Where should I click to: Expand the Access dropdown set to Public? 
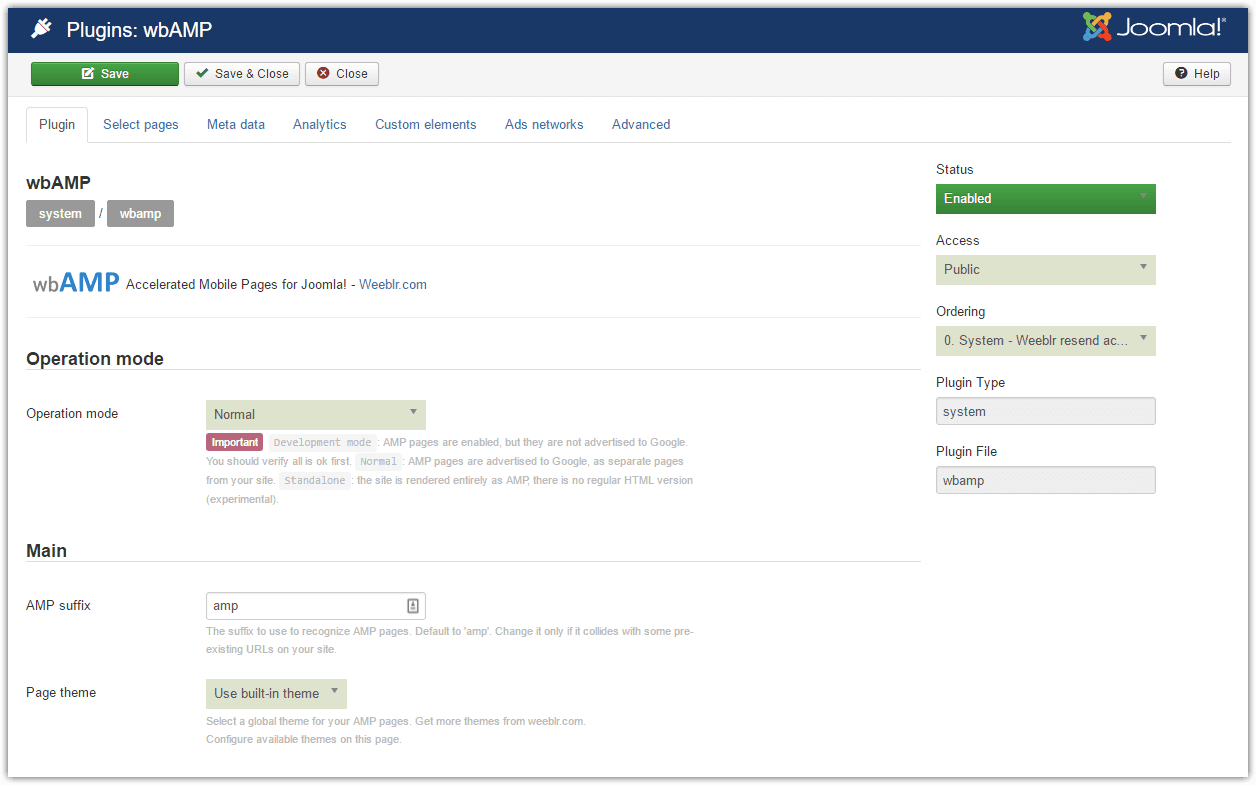tap(1046, 270)
